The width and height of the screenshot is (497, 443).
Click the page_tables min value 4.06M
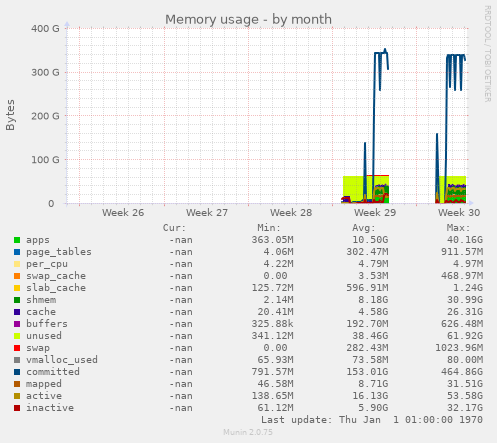coord(279,252)
